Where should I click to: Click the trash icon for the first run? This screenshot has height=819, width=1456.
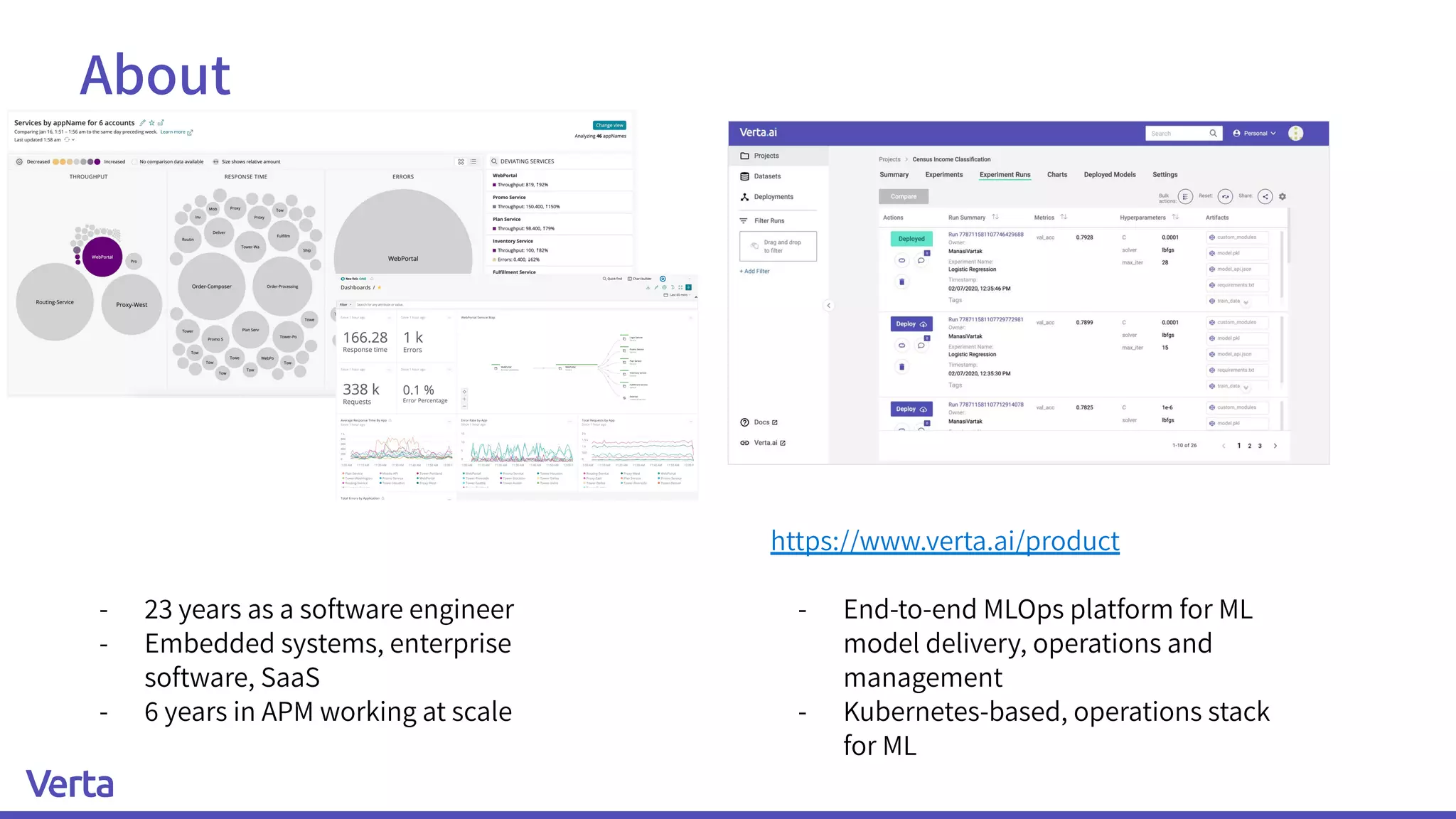pos(901,282)
